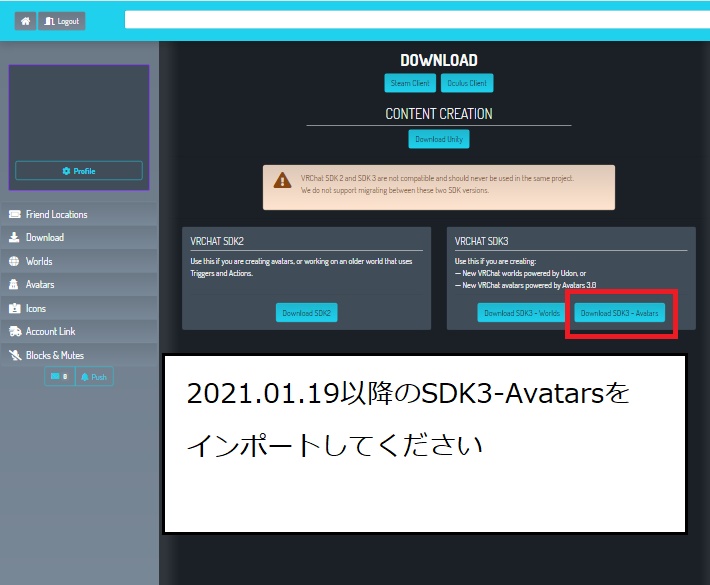Click Download SDK3 - Avatars button

point(619,313)
